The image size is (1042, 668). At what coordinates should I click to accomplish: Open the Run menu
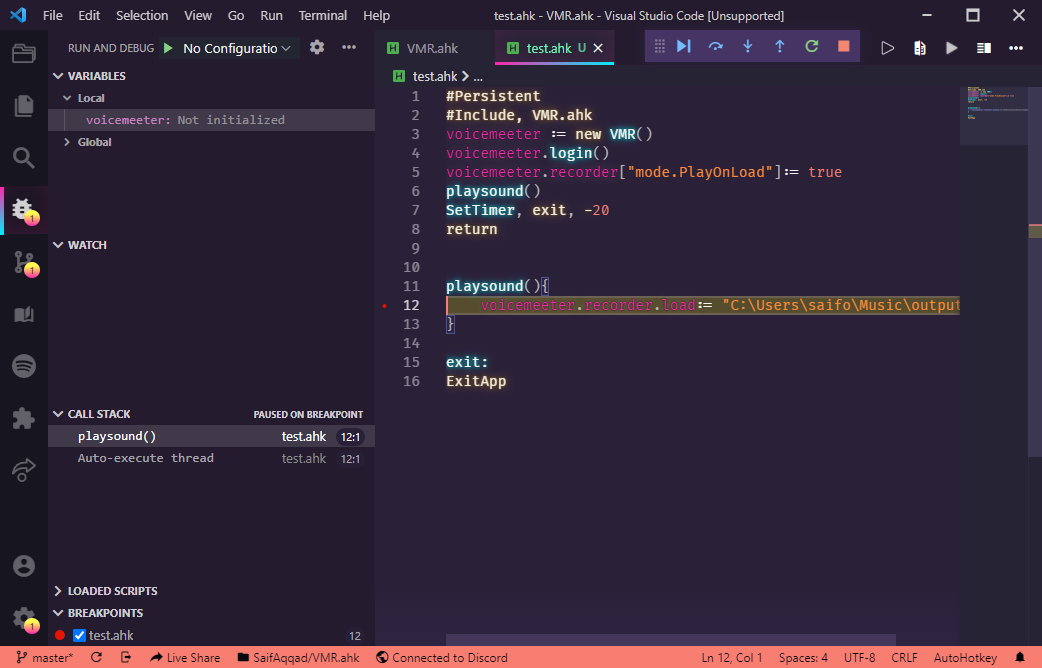pyautogui.click(x=271, y=15)
